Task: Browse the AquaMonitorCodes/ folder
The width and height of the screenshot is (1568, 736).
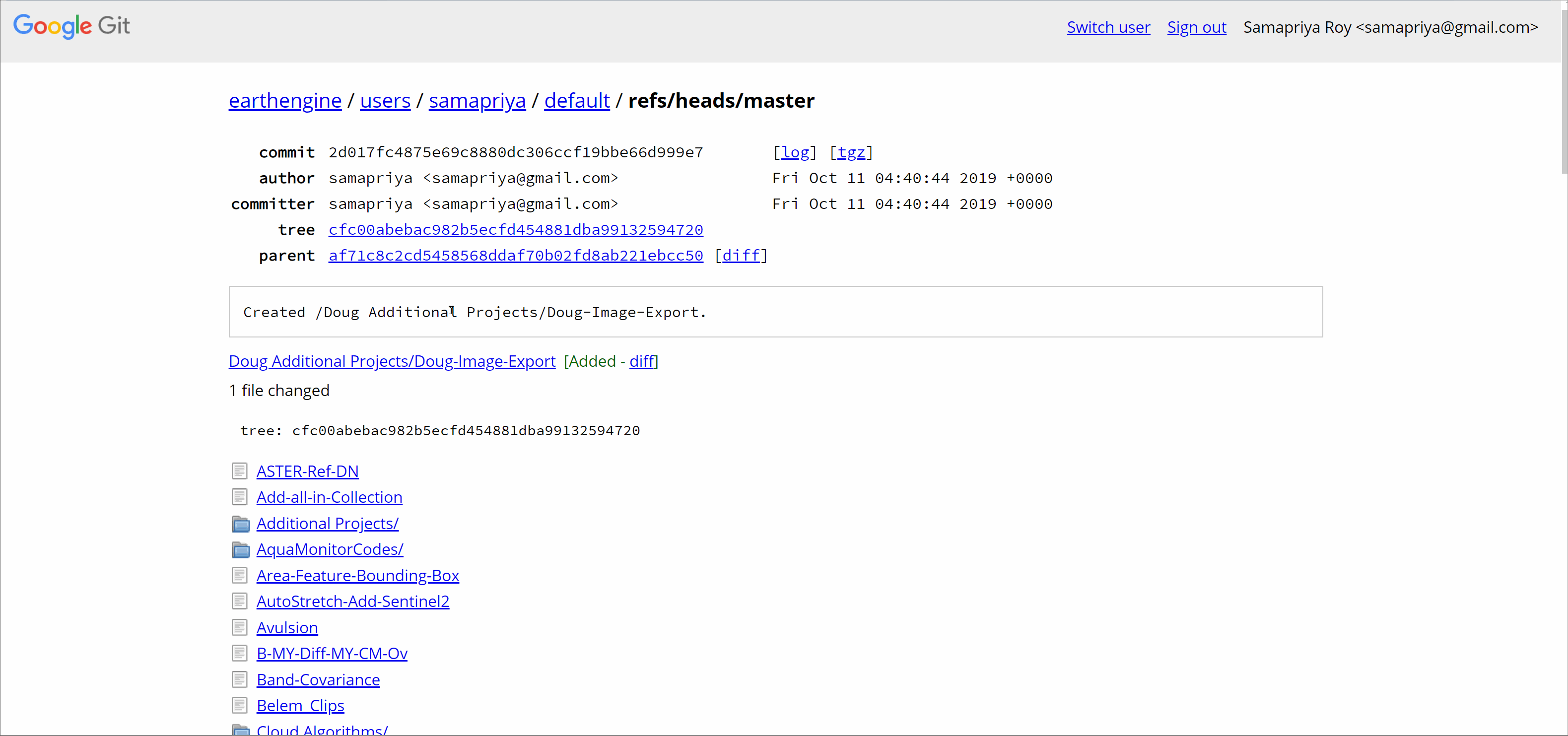Action: pos(330,550)
